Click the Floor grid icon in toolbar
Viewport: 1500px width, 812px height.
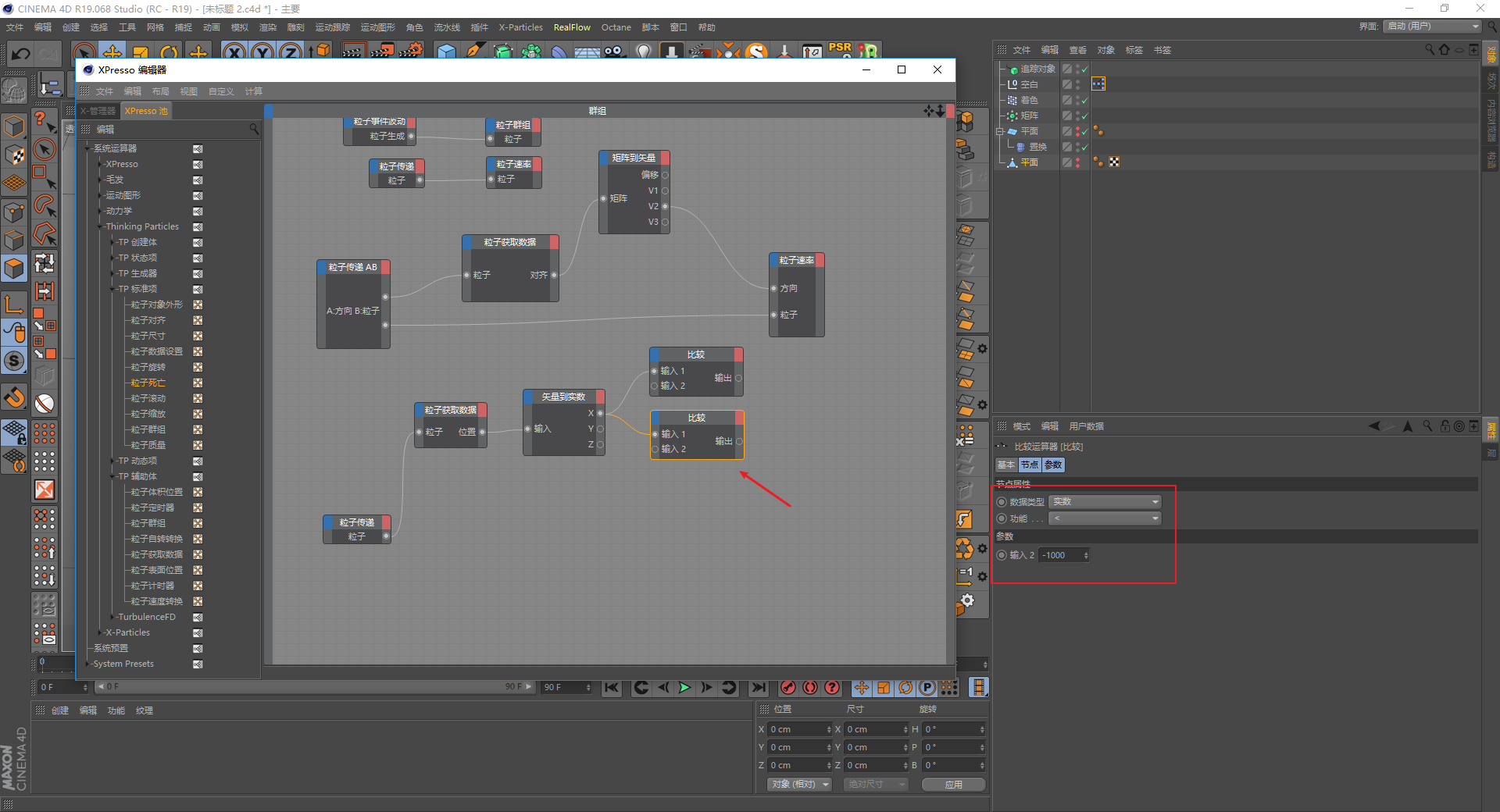coord(587,52)
